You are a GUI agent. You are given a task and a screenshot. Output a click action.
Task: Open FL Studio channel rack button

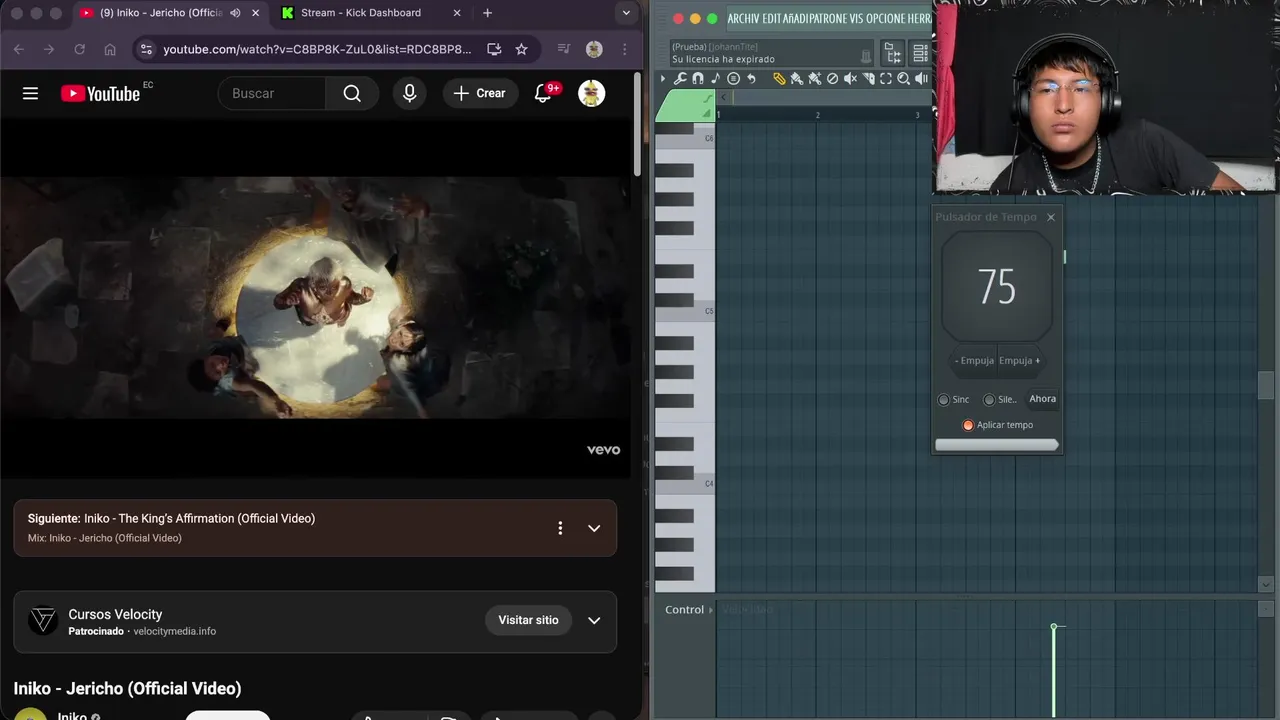pyautogui.click(x=921, y=53)
